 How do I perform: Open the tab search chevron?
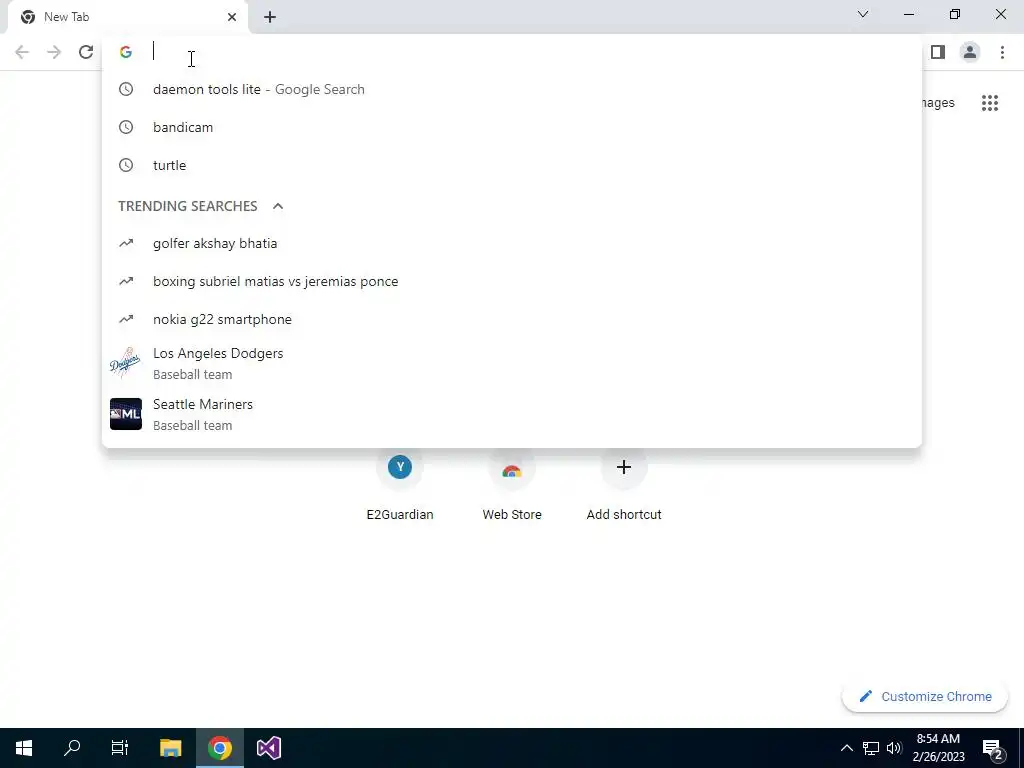point(863,14)
